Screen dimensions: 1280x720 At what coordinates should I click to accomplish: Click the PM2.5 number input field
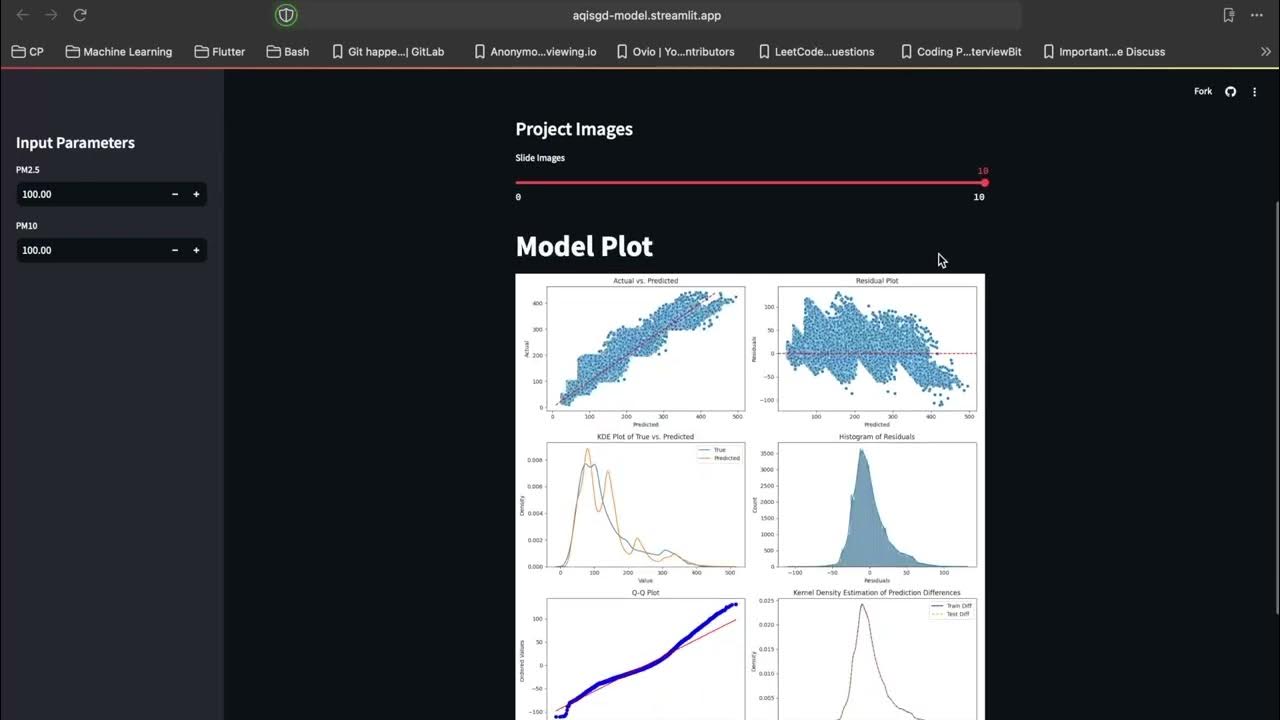point(90,194)
